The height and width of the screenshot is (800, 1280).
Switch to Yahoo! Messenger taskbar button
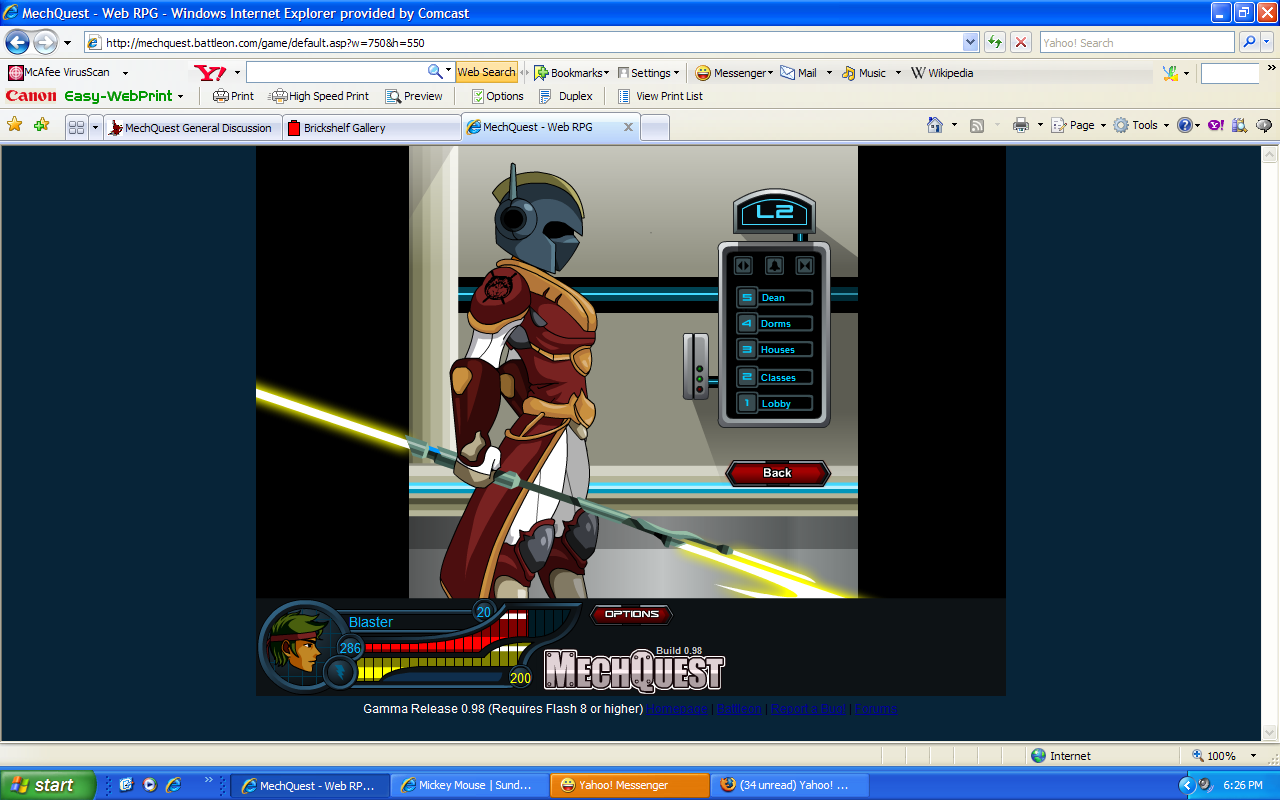(629, 785)
